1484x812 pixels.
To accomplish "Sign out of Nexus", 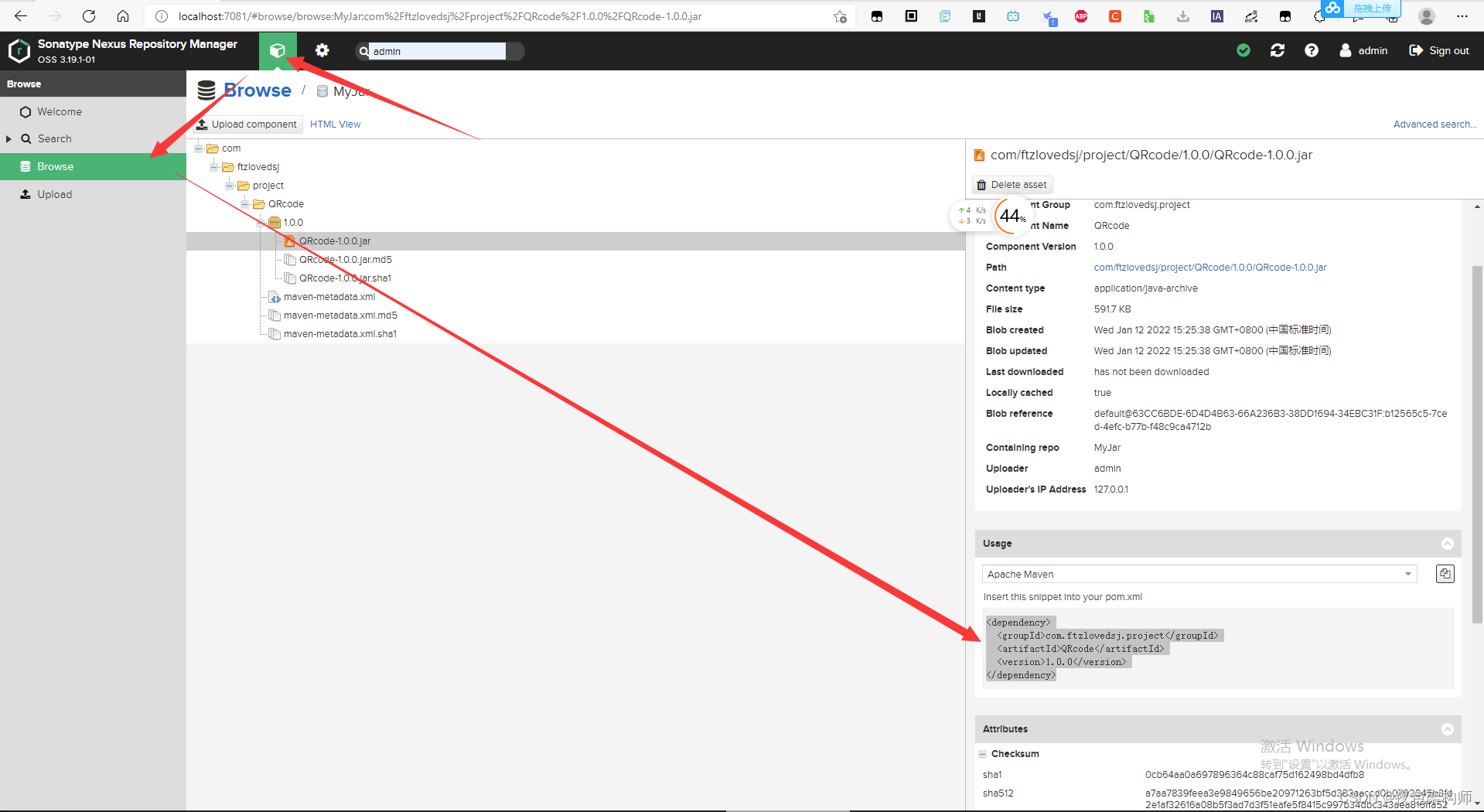I will 1439,50.
